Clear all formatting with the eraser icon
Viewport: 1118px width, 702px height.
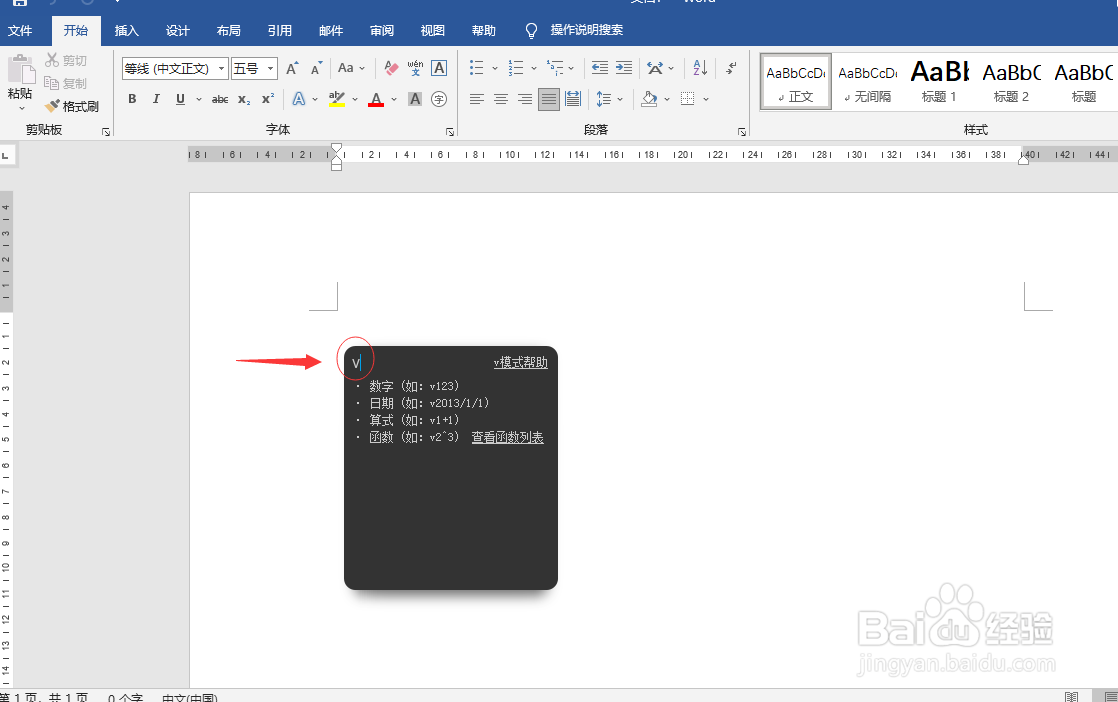tap(391, 68)
